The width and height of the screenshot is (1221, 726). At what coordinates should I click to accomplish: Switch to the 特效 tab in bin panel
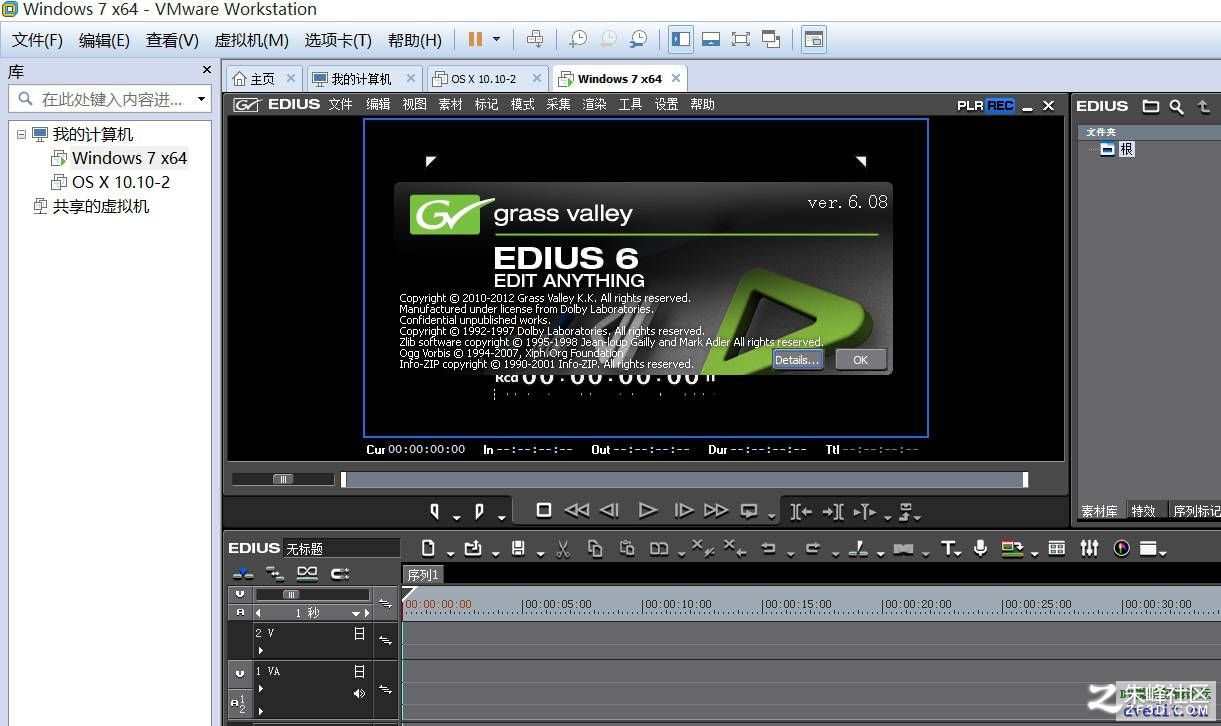coord(1143,511)
